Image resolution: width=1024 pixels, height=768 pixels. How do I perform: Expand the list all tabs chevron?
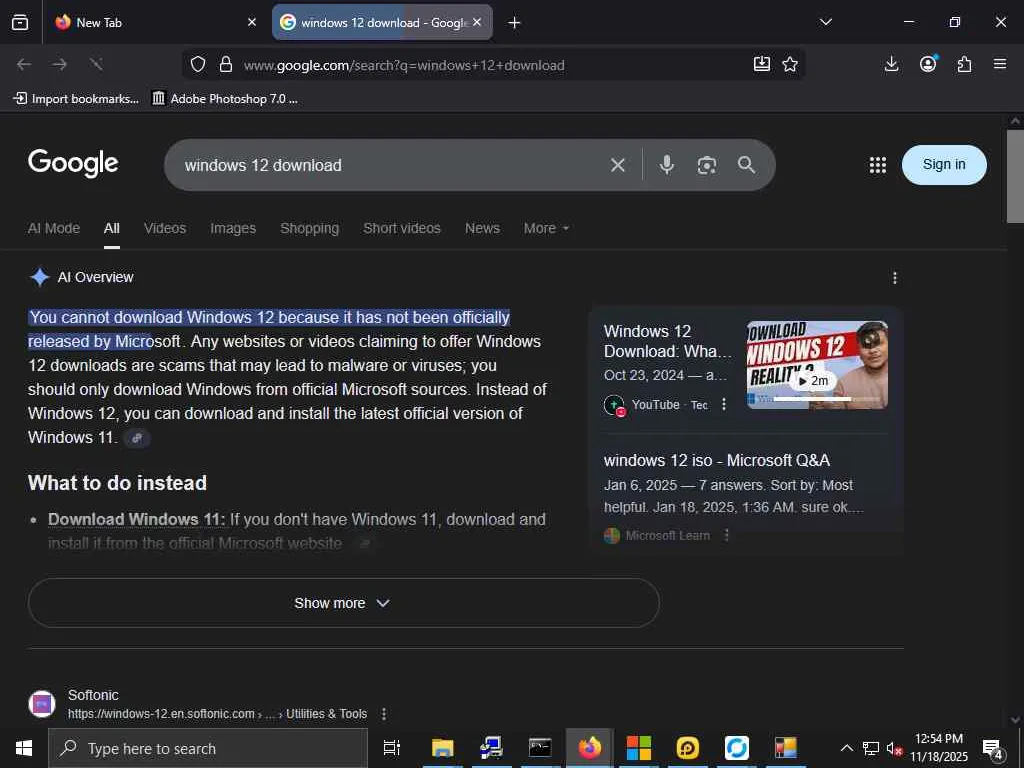825,22
